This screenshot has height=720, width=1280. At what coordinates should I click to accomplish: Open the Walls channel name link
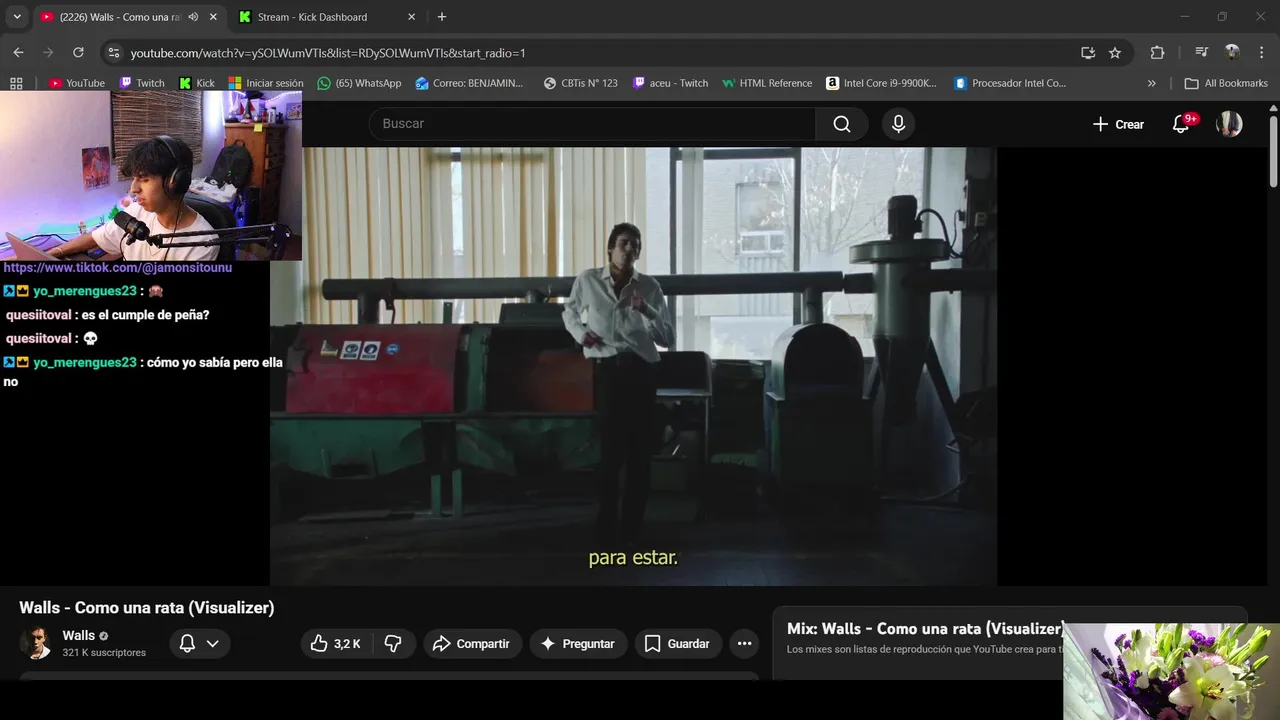(x=79, y=635)
